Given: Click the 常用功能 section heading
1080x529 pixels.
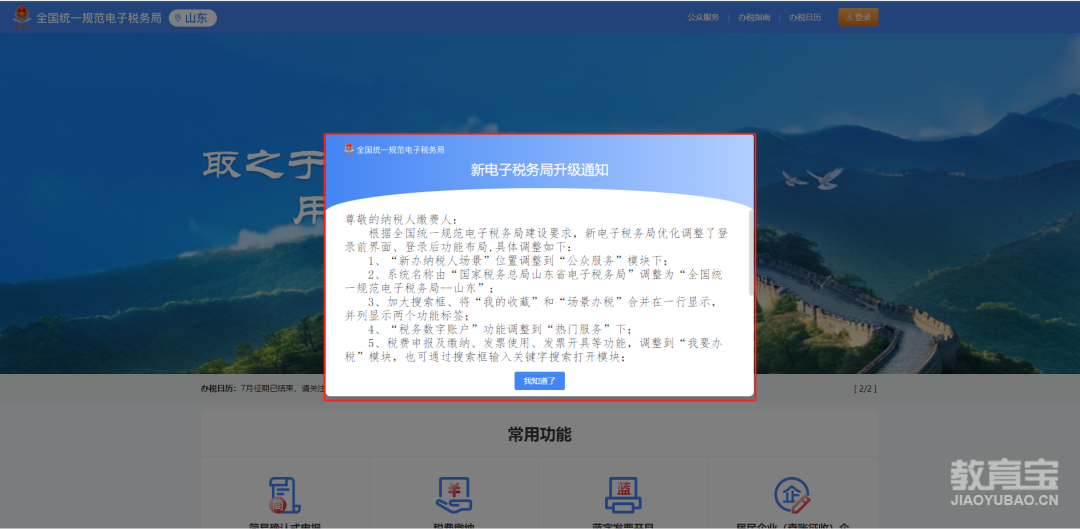Looking at the screenshot, I should tap(539, 435).
